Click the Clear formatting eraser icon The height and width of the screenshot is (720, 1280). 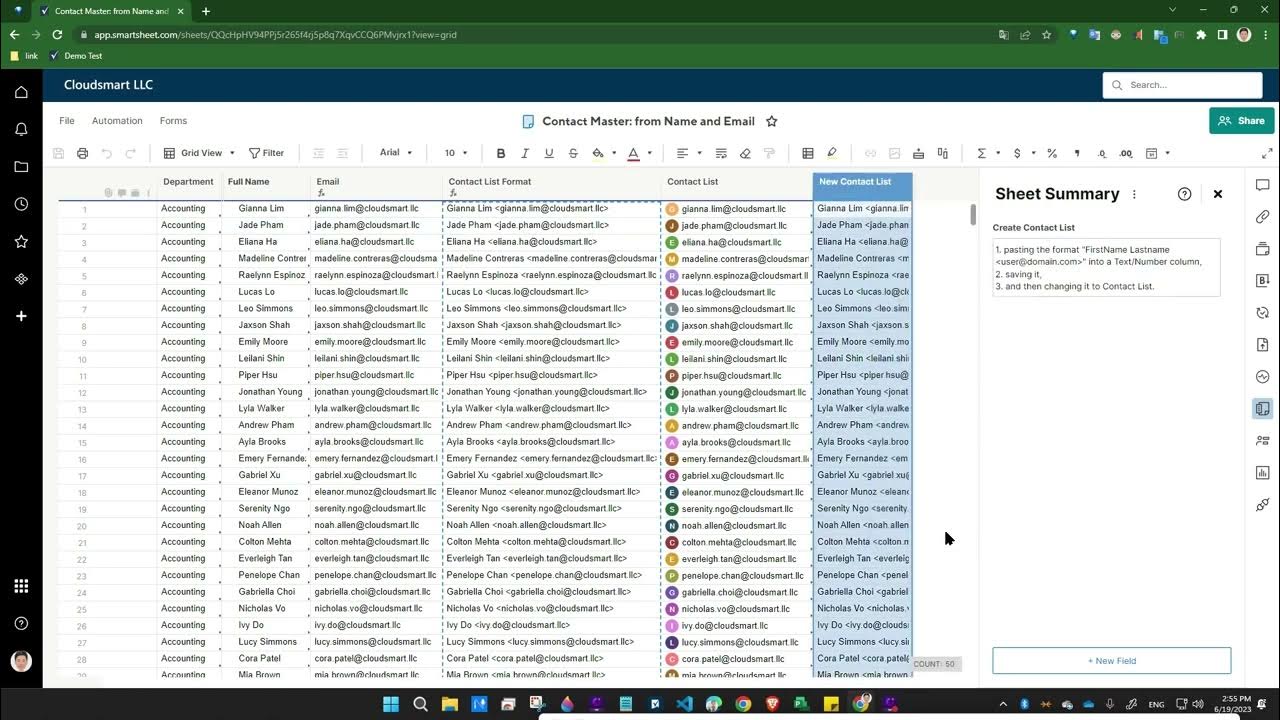coord(745,153)
